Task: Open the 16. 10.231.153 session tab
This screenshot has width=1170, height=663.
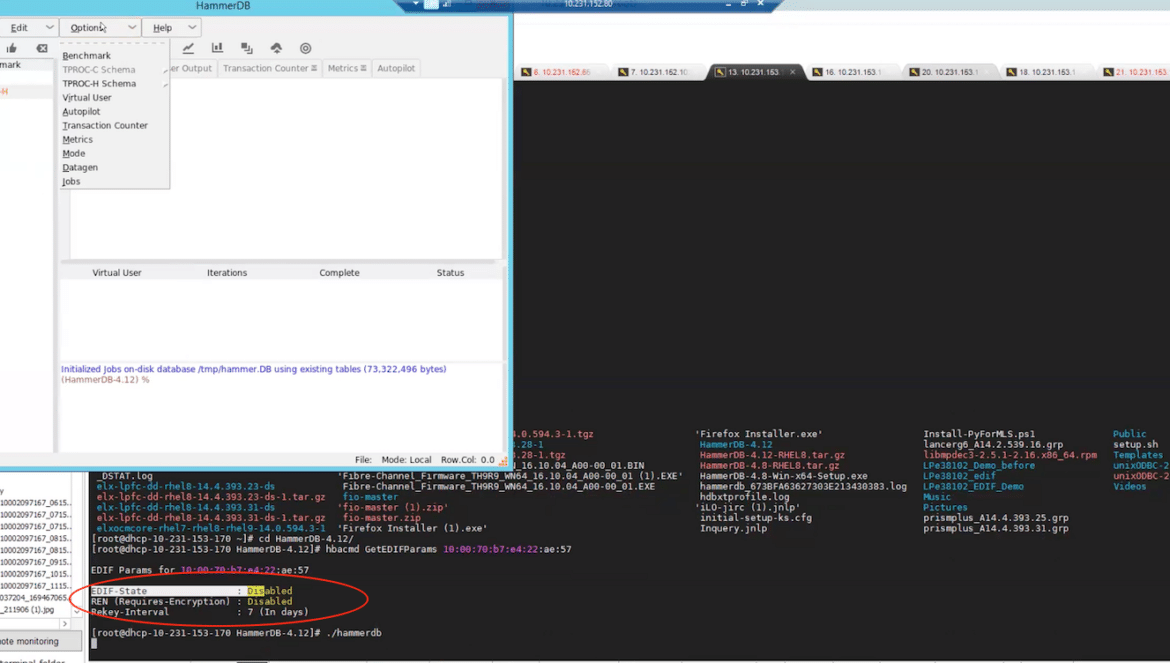Action: click(x=852, y=72)
